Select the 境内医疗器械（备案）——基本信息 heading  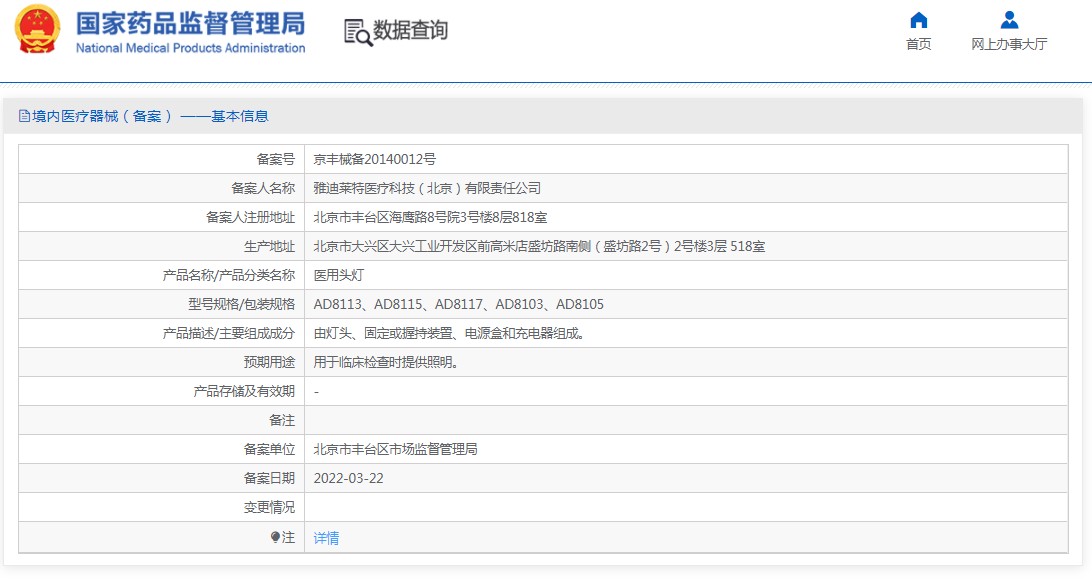tap(150, 116)
